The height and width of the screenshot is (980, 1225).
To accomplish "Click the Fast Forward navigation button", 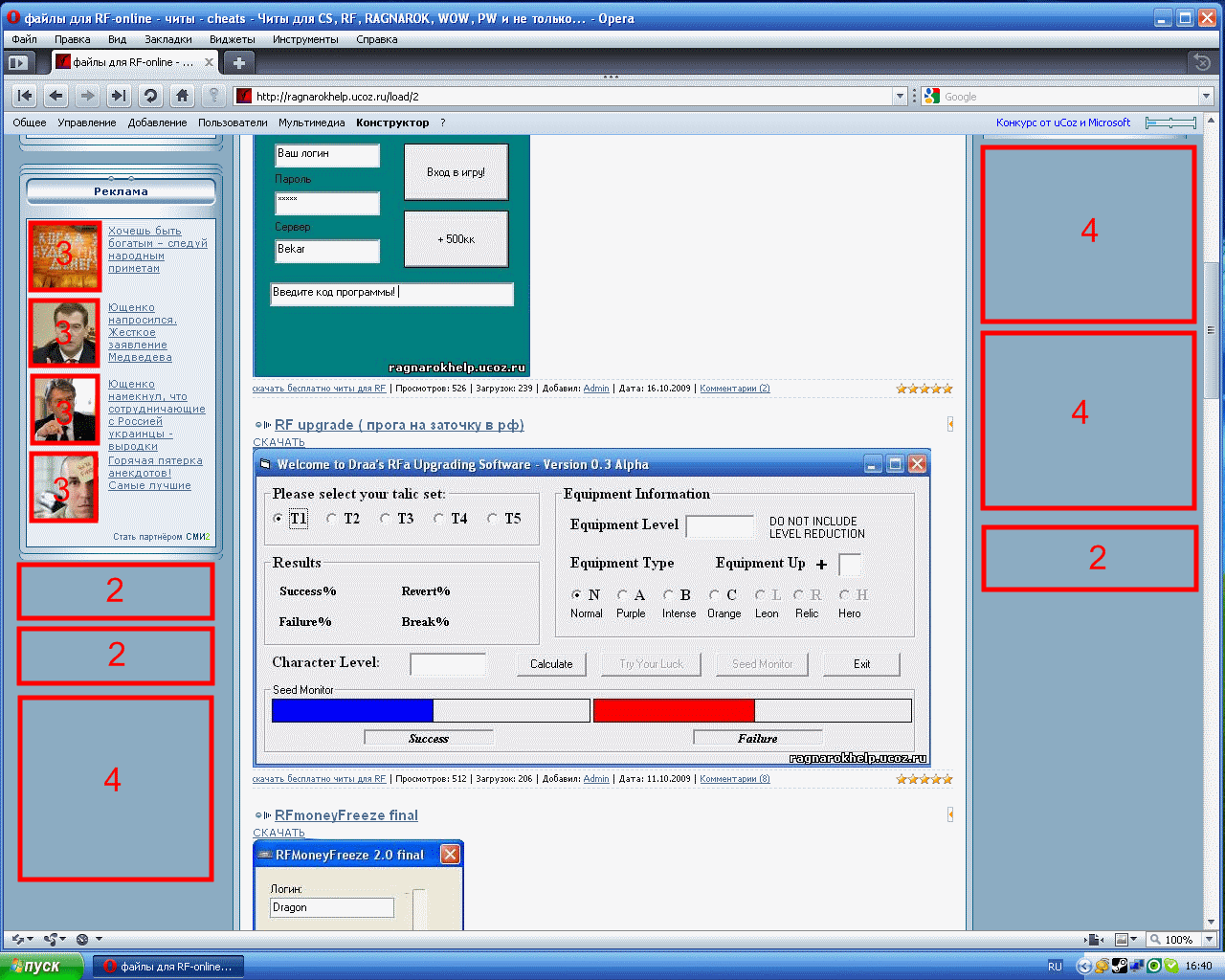I will [x=119, y=96].
